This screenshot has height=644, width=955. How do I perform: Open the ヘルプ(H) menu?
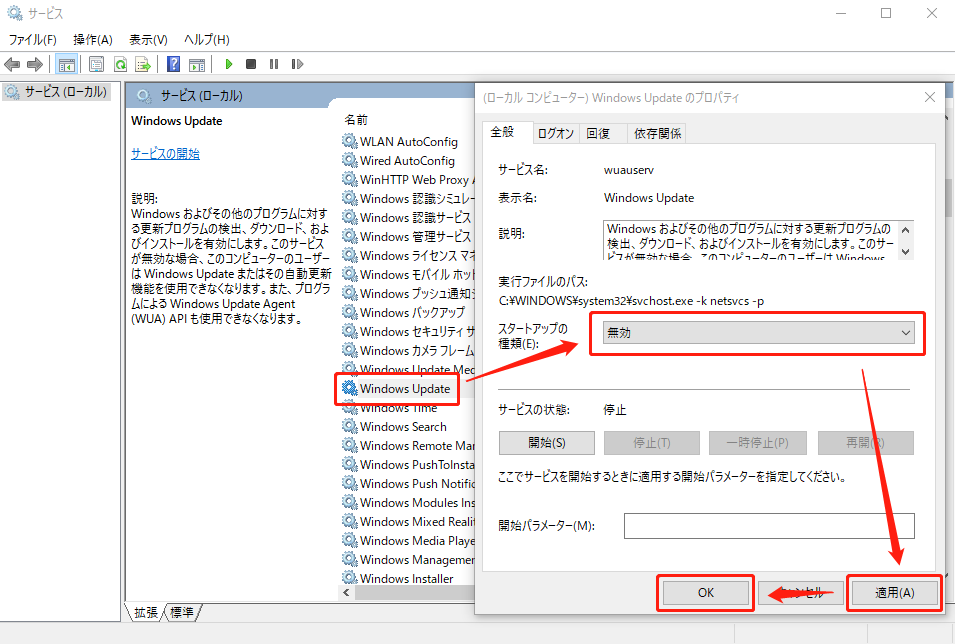click(x=206, y=40)
